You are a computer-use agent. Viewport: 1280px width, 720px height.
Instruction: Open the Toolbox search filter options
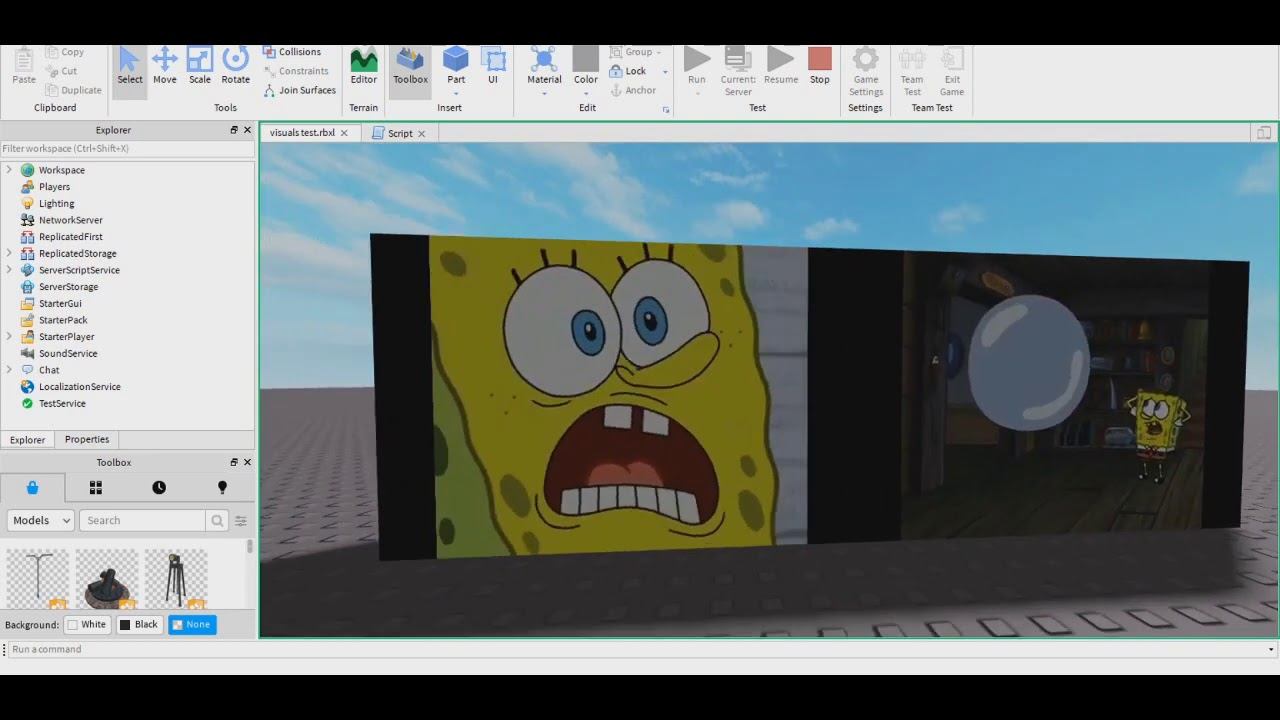241,521
